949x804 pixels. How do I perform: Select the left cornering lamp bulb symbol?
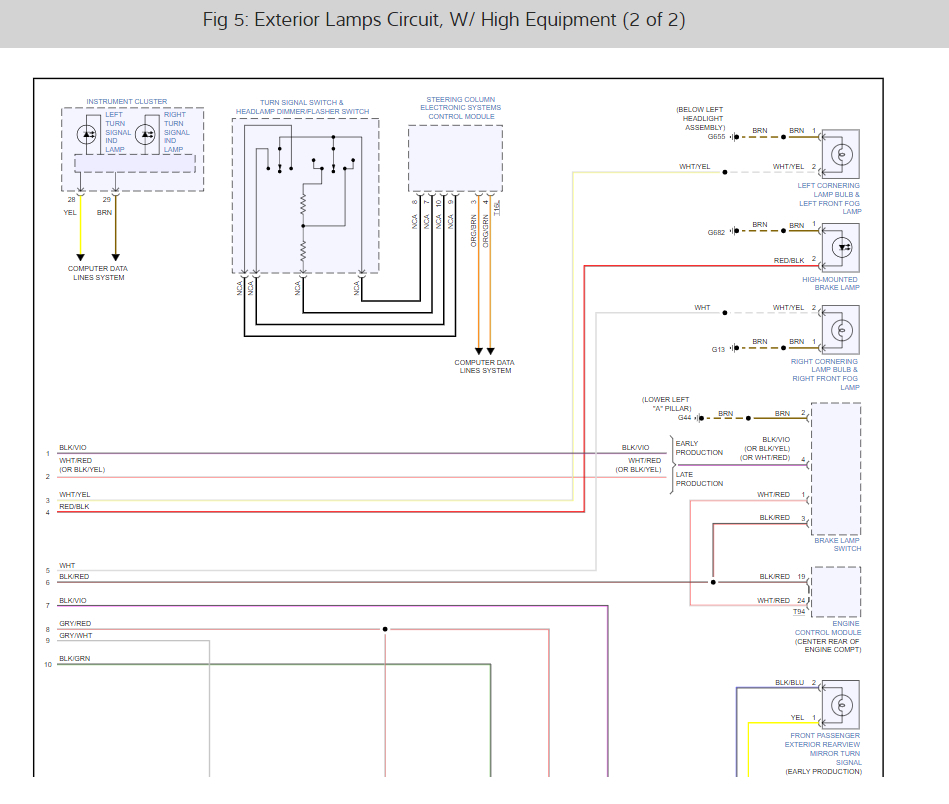[841, 154]
